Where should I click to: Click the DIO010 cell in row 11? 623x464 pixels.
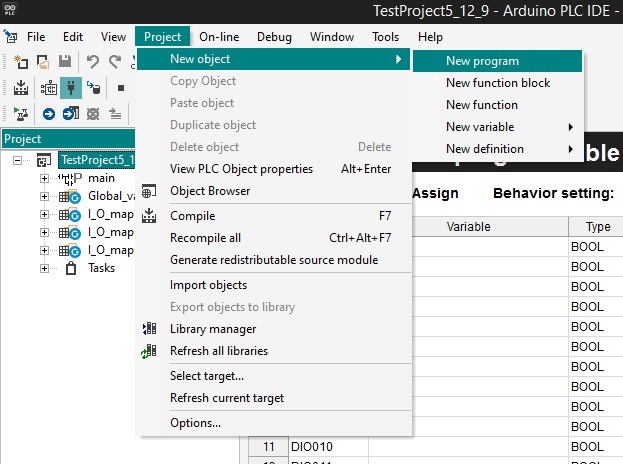coord(328,447)
